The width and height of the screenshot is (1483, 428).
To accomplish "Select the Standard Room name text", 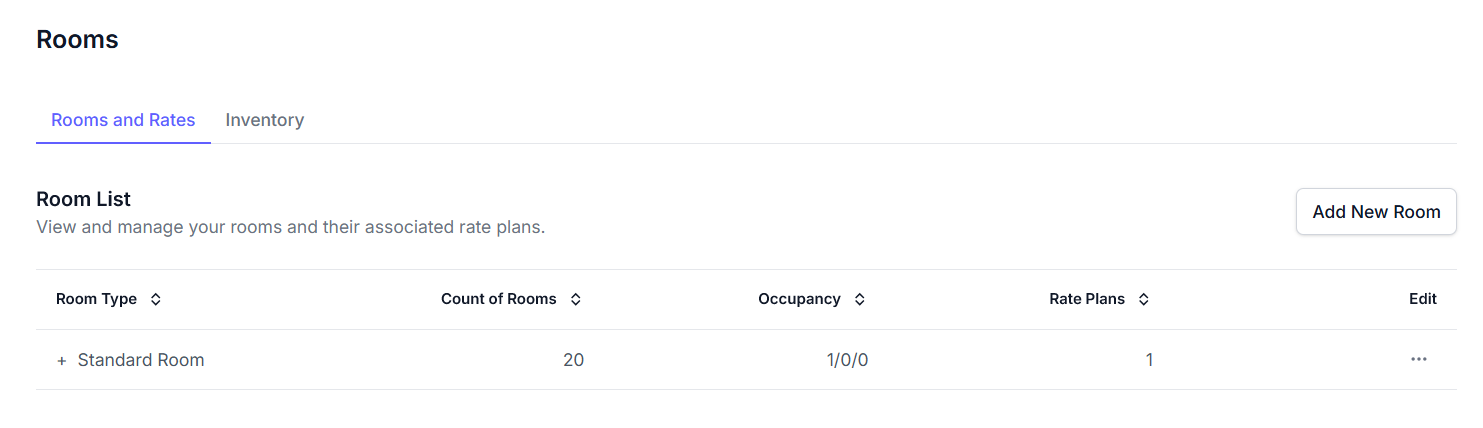I will 141,360.
